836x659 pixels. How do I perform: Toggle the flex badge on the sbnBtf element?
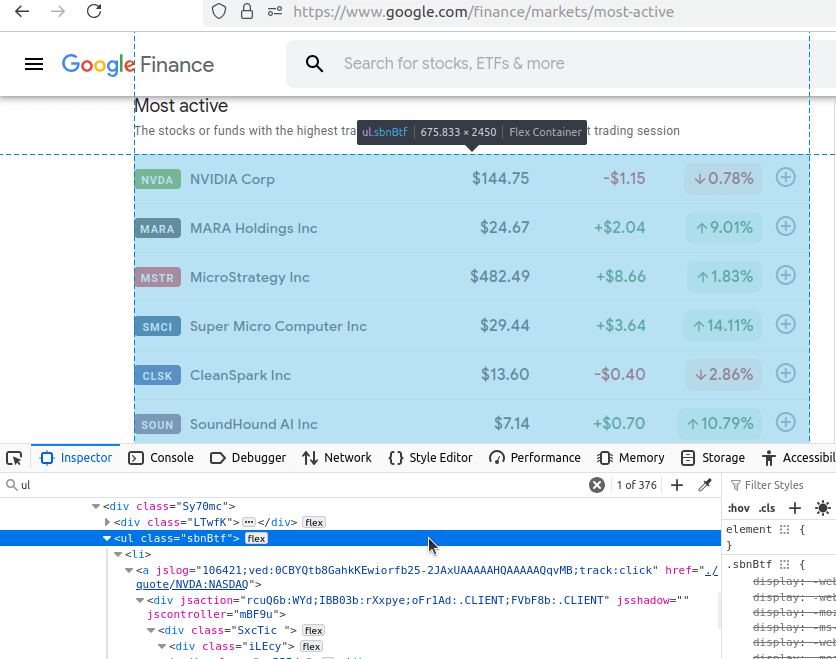click(x=256, y=537)
